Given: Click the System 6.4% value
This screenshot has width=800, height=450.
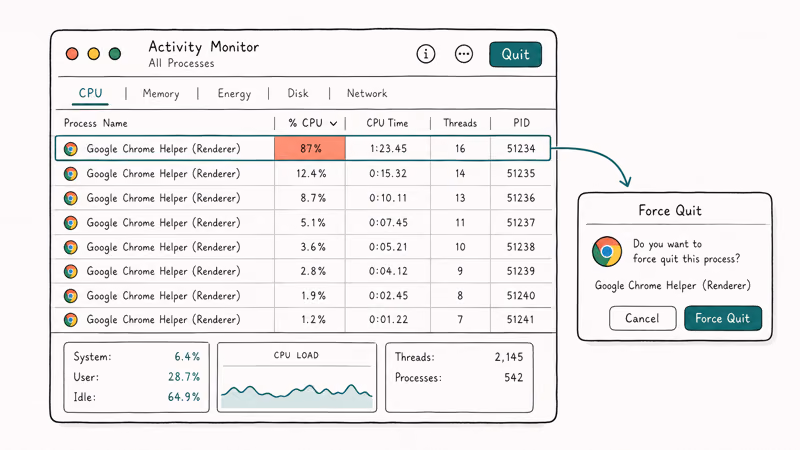Looking at the screenshot, I should (x=187, y=356).
